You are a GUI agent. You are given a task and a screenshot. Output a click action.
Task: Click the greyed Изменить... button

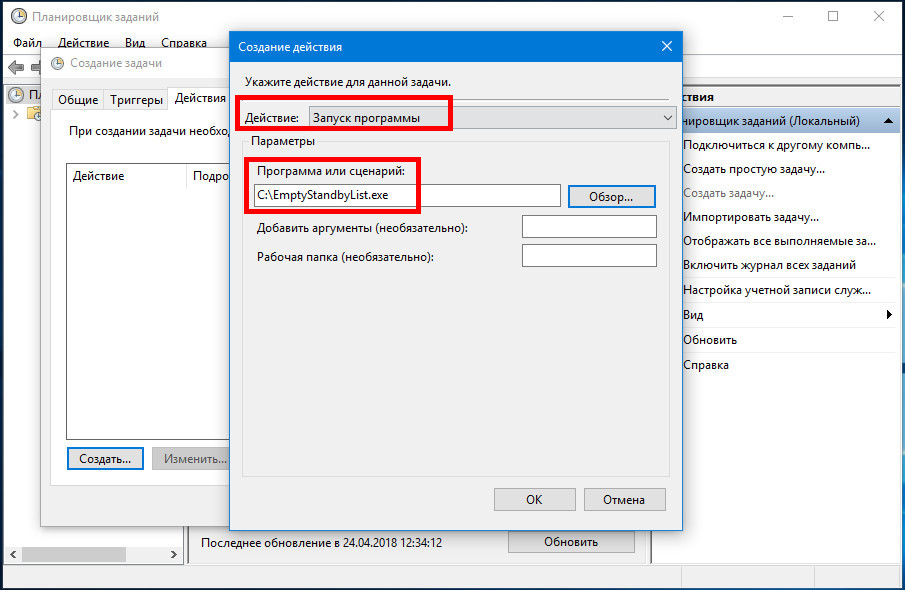pyautogui.click(x=191, y=458)
